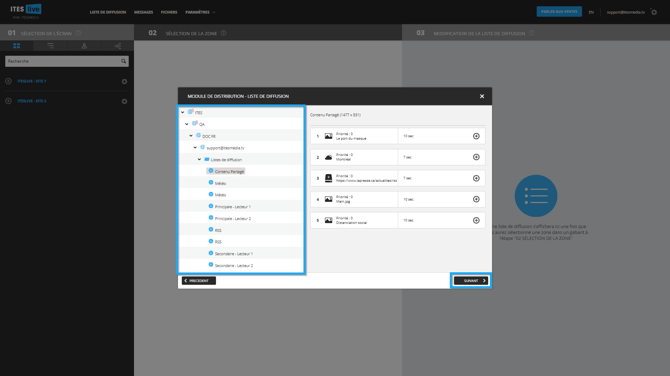Open settings gear for ITESLIVE - SITE 2
This screenshot has width=670, height=376.
coord(124,101)
